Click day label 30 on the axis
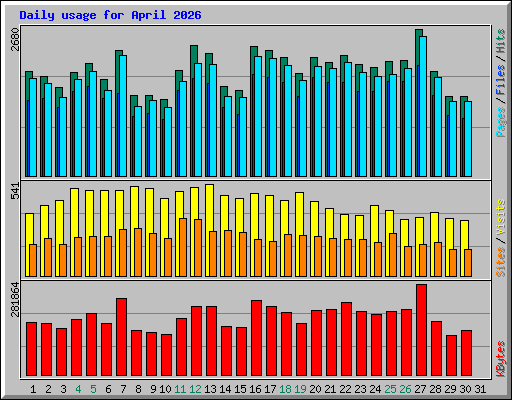This screenshot has width=512, height=400. click(x=465, y=389)
